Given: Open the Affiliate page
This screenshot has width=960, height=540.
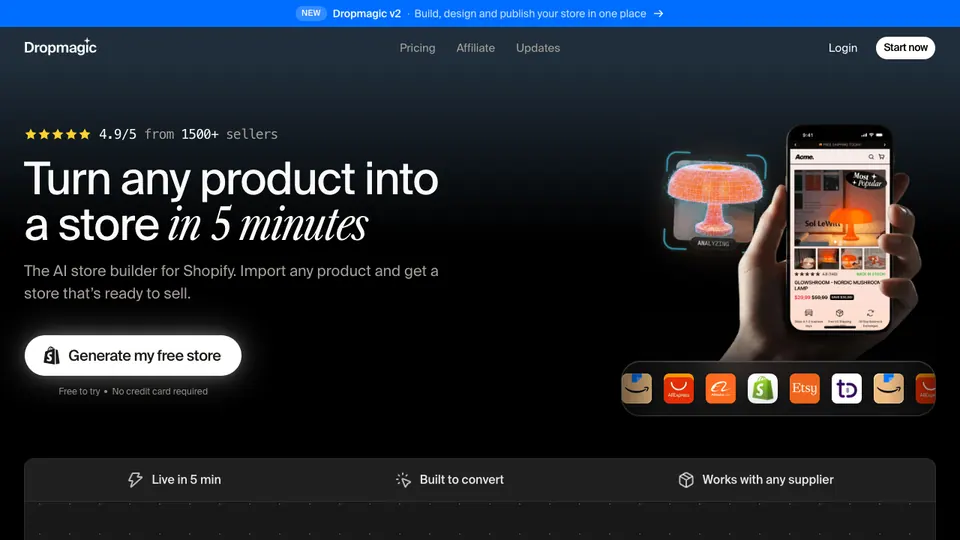Looking at the screenshot, I should coord(475,48).
